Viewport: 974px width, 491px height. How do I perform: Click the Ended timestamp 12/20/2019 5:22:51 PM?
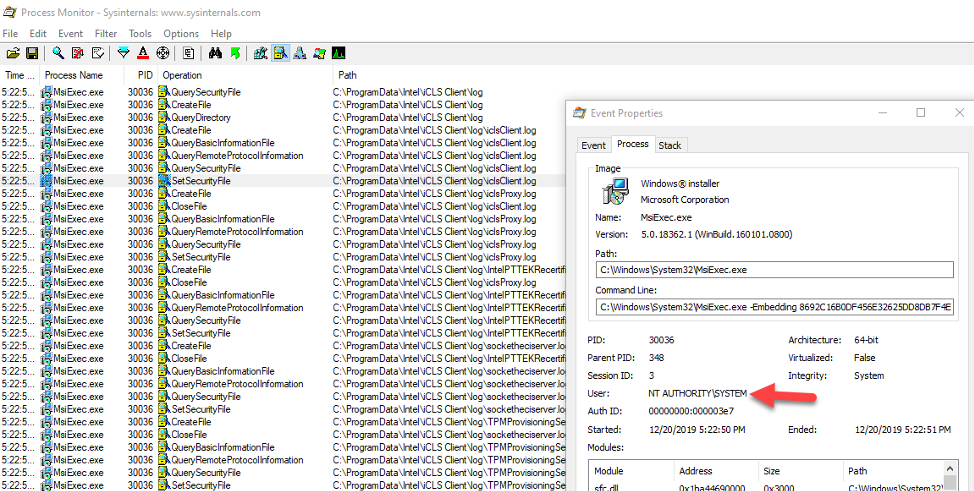(904, 429)
